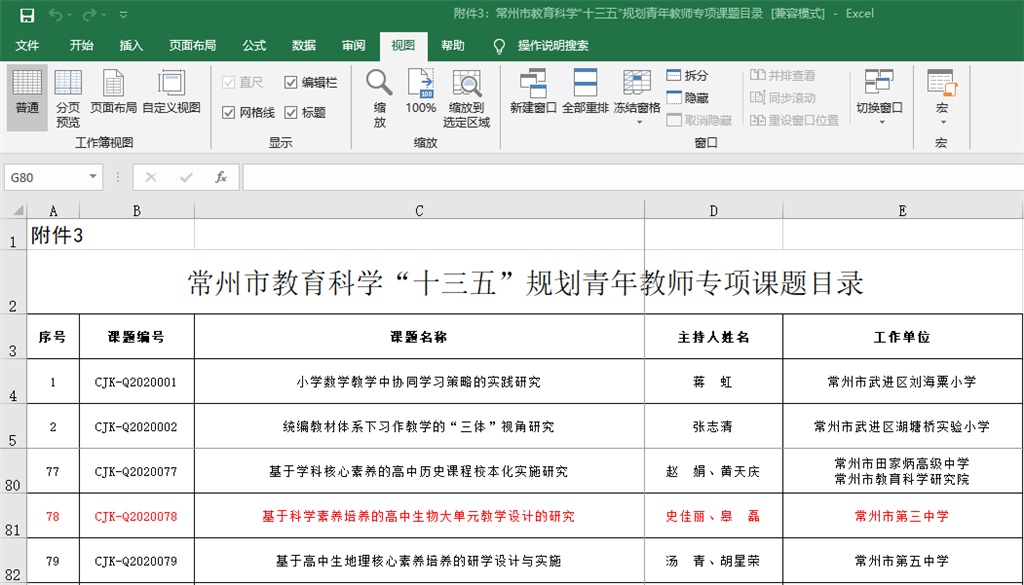The width and height of the screenshot is (1024, 585).
Task: Click the formula bar confirm checkmark icon
Action: [x=186, y=178]
